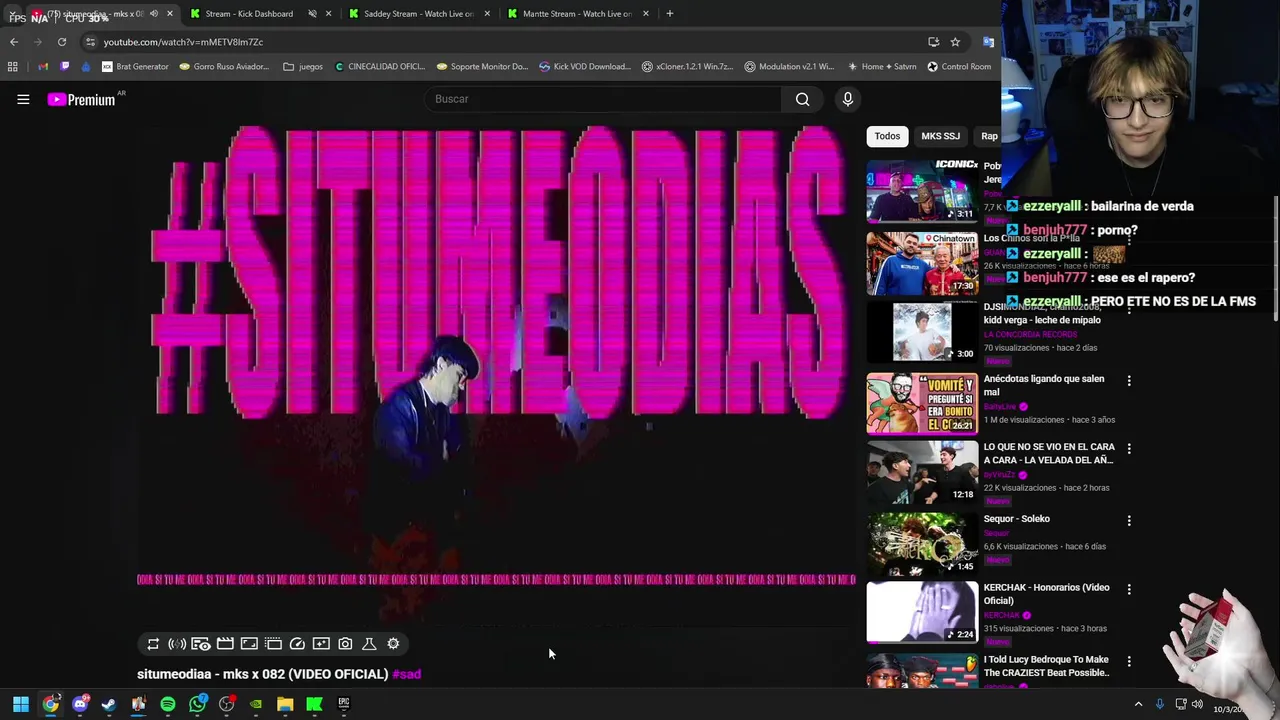Click the LA CONCORDIA RECORDS channel name
Image resolution: width=1280 pixels, height=720 pixels.
click(x=1032, y=334)
